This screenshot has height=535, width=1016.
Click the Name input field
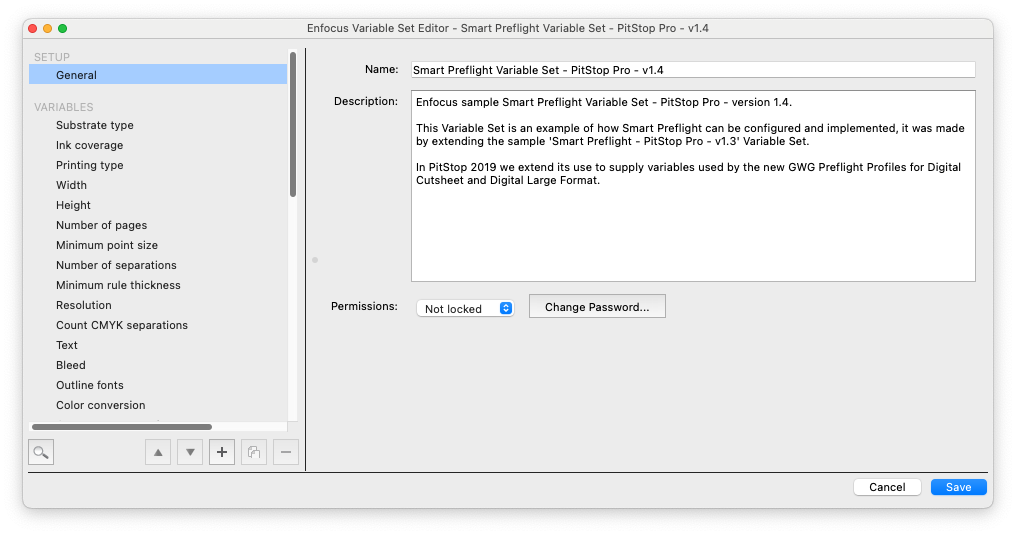[x=693, y=70]
